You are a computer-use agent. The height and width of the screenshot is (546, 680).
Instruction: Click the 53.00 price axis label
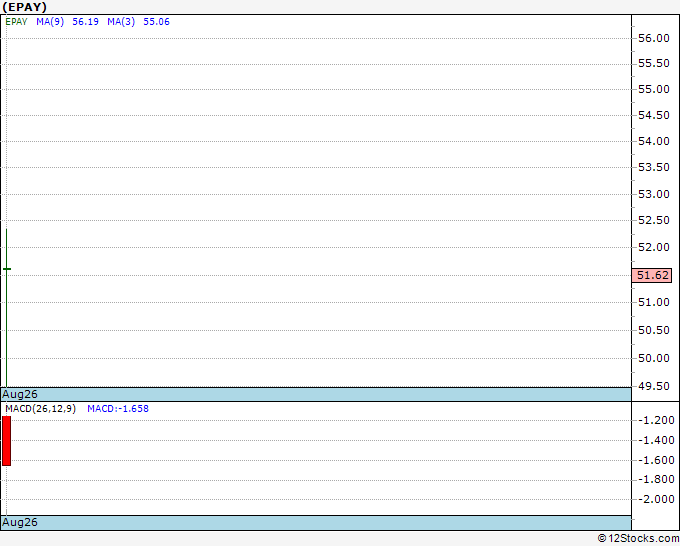654,194
